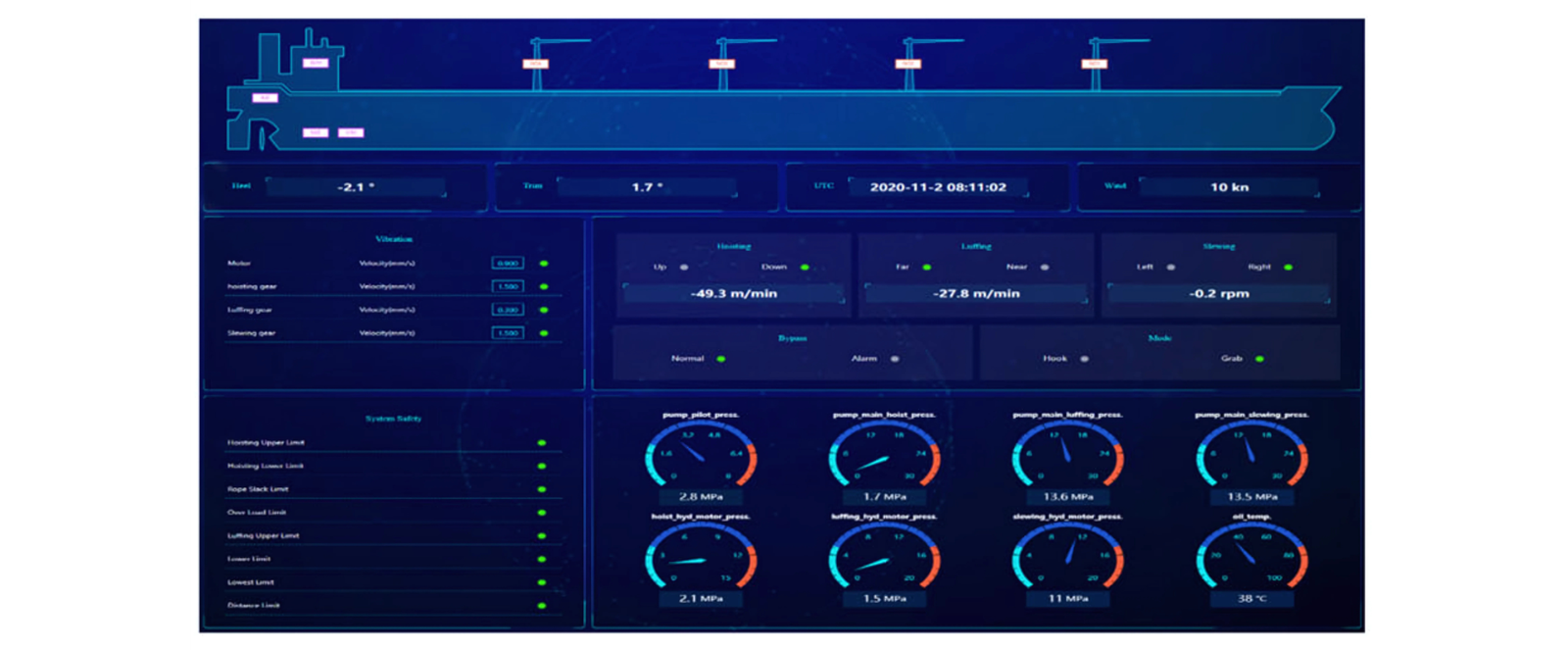The image size is (1568, 650).
Task: Select the fourth crane nearest the bow
Action: pyautogui.click(x=1094, y=64)
